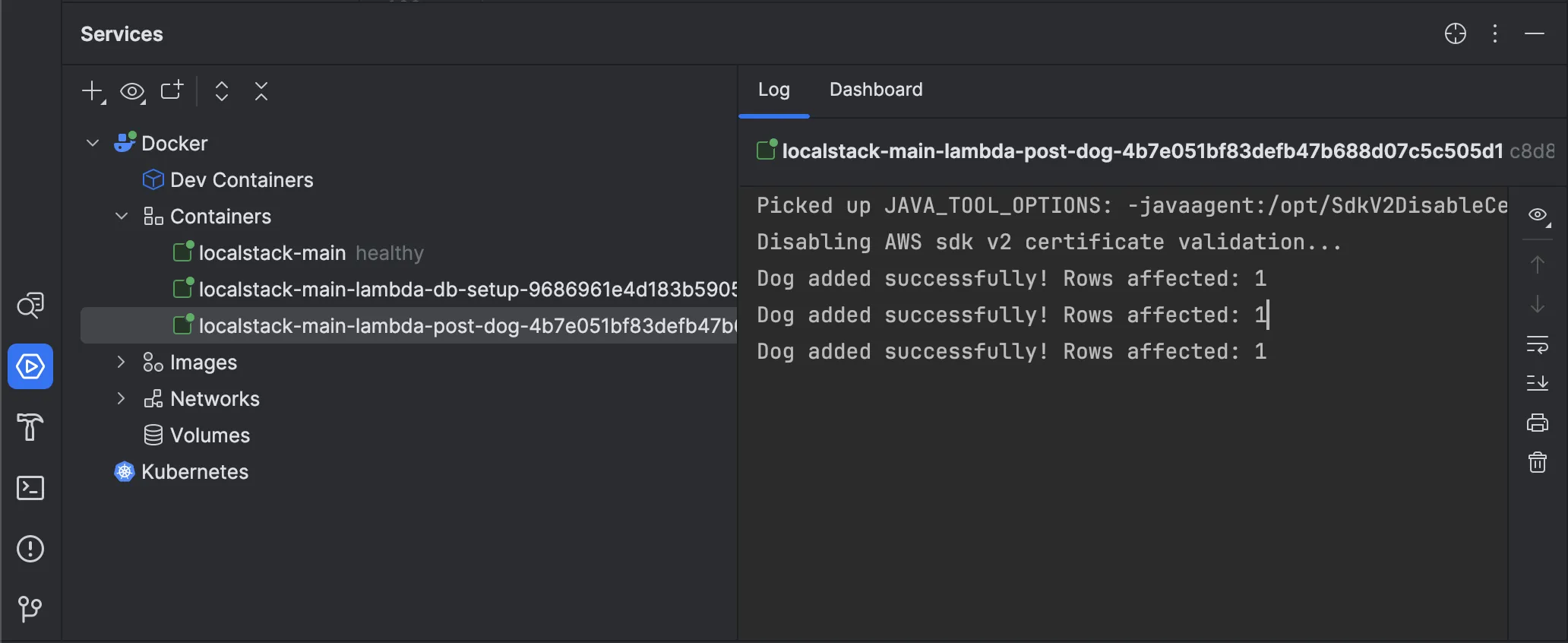Clear the log with the trash icon
Viewport: 1568px width, 643px height.
coord(1537,462)
